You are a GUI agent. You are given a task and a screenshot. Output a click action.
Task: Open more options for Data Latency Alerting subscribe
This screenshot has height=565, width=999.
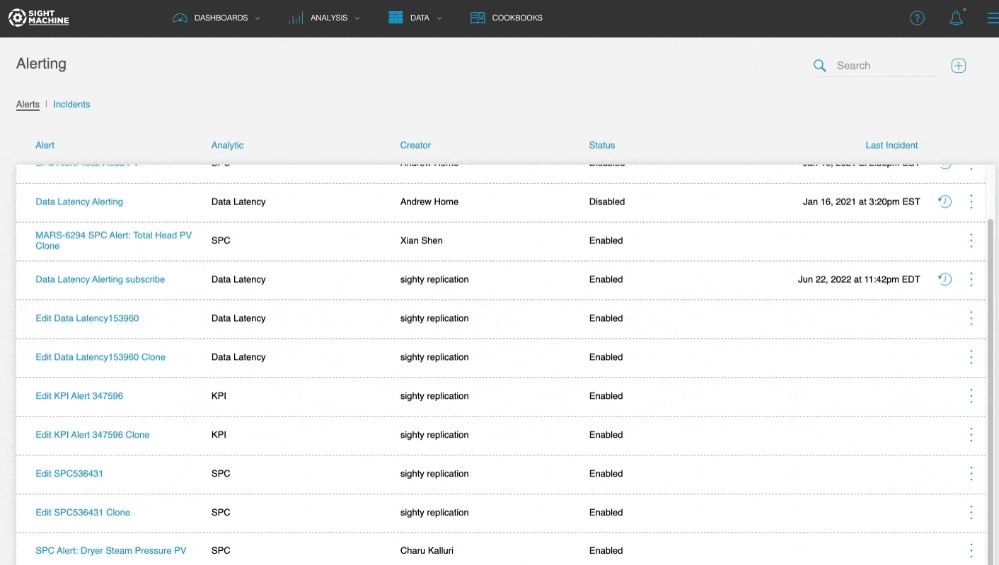(x=971, y=279)
